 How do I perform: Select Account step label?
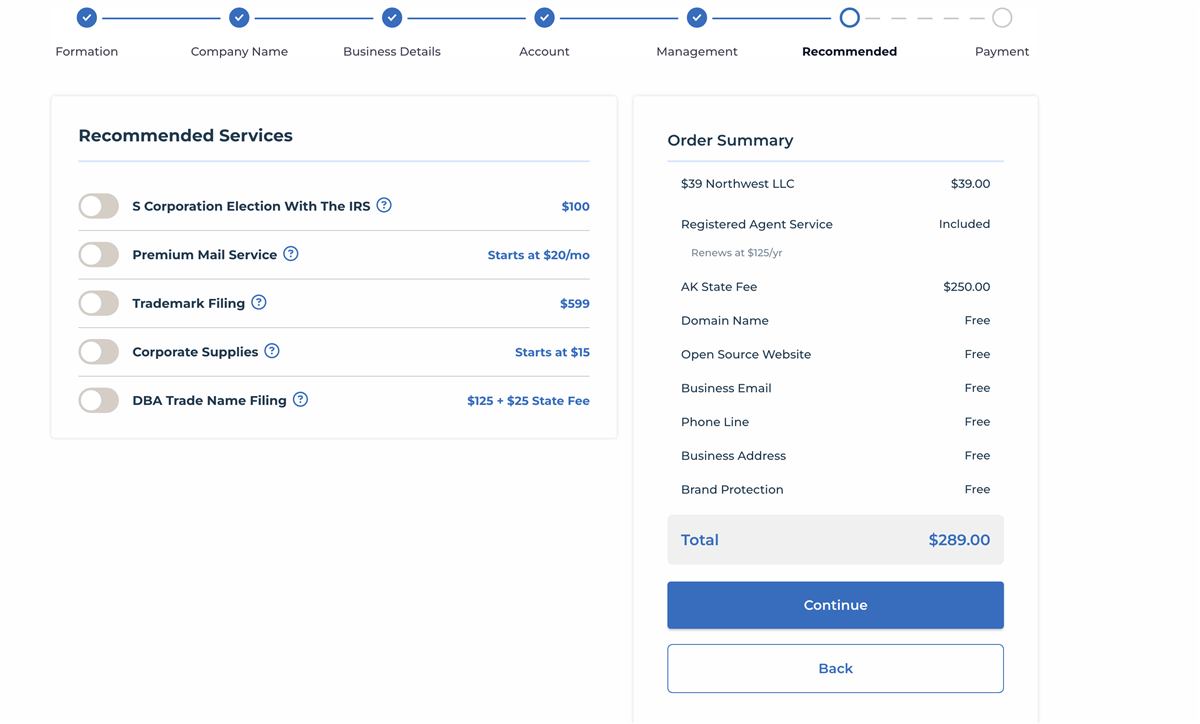pyautogui.click(x=544, y=51)
